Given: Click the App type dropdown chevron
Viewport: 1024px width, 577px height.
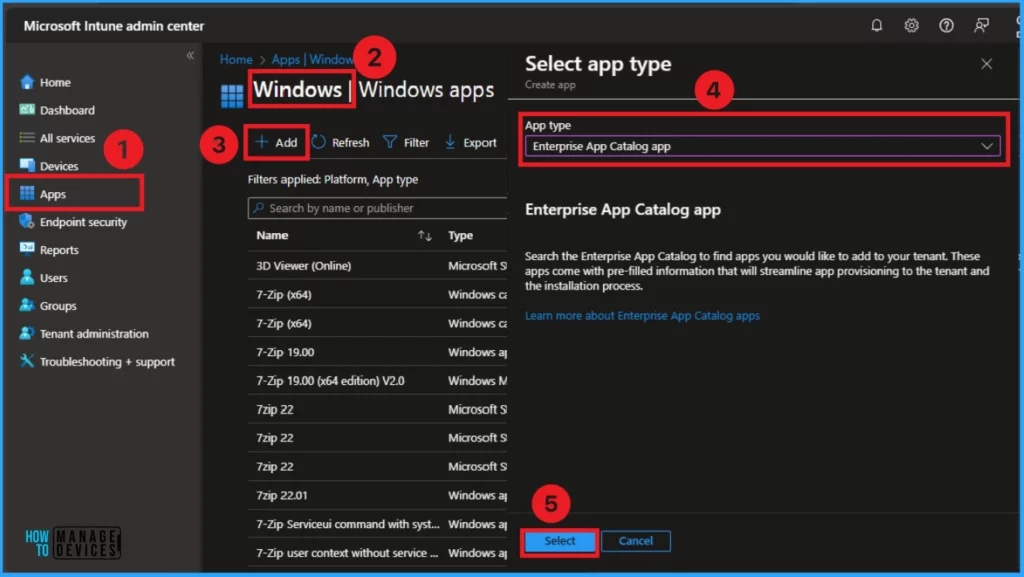Looking at the screenshot, I should [x=987, y=146].
